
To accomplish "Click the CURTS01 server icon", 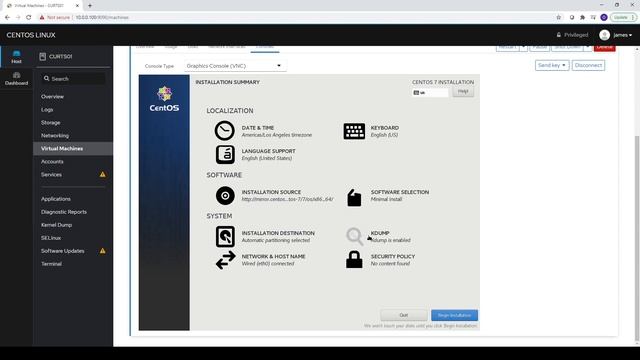I will [x=42, y=57].
